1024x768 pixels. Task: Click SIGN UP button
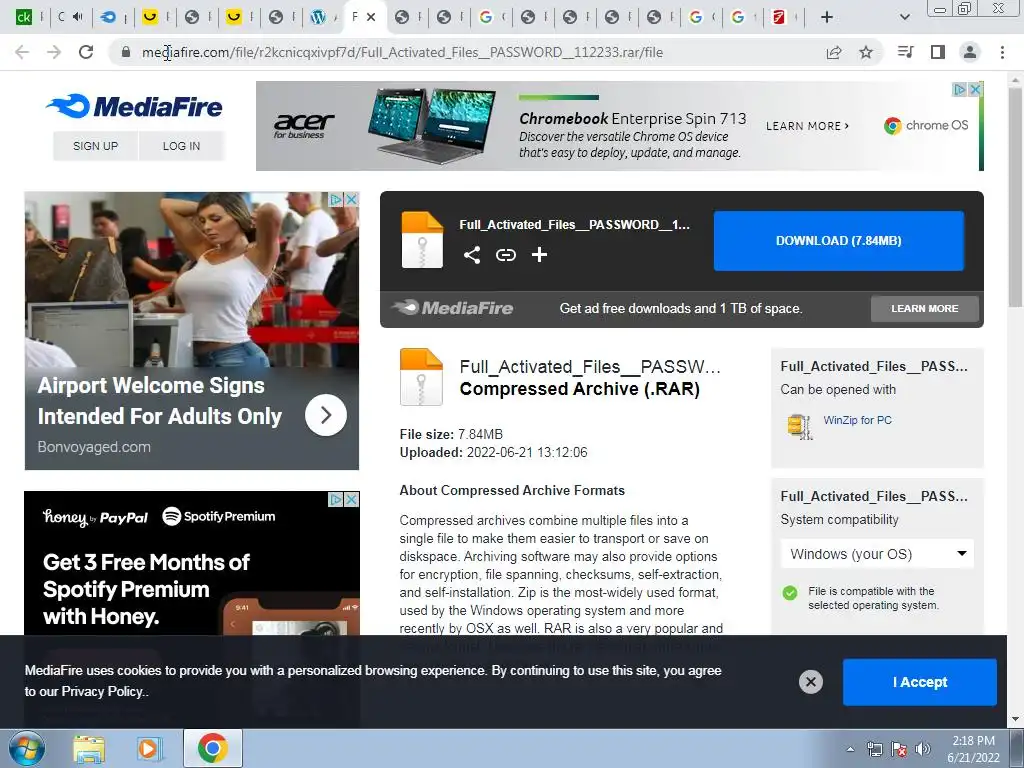95,146
